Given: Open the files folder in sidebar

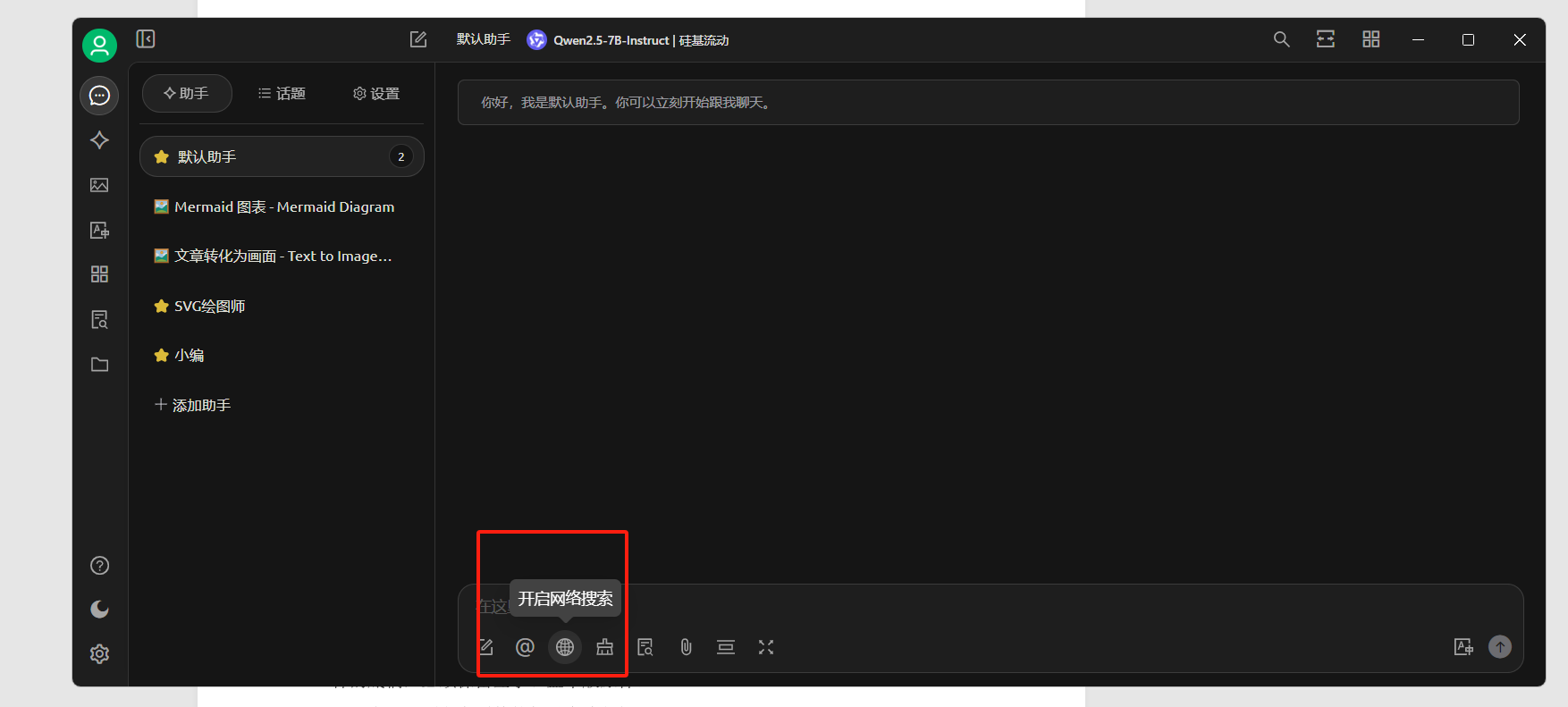Looking at the screenshot, I should tap(99, 365).
